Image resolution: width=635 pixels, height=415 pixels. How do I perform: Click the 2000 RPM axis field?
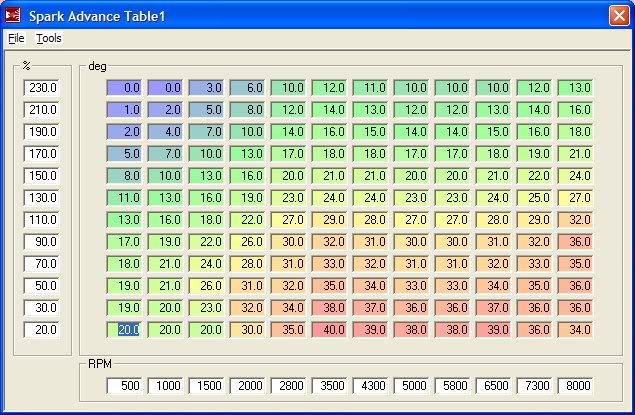click(x=247, y=385)
